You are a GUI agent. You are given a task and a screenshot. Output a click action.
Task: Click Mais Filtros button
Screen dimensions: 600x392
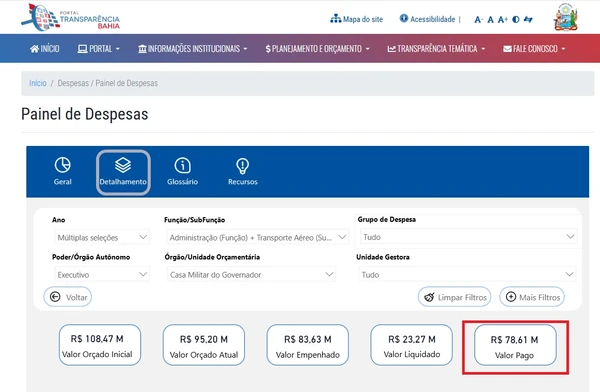point(532,297)
